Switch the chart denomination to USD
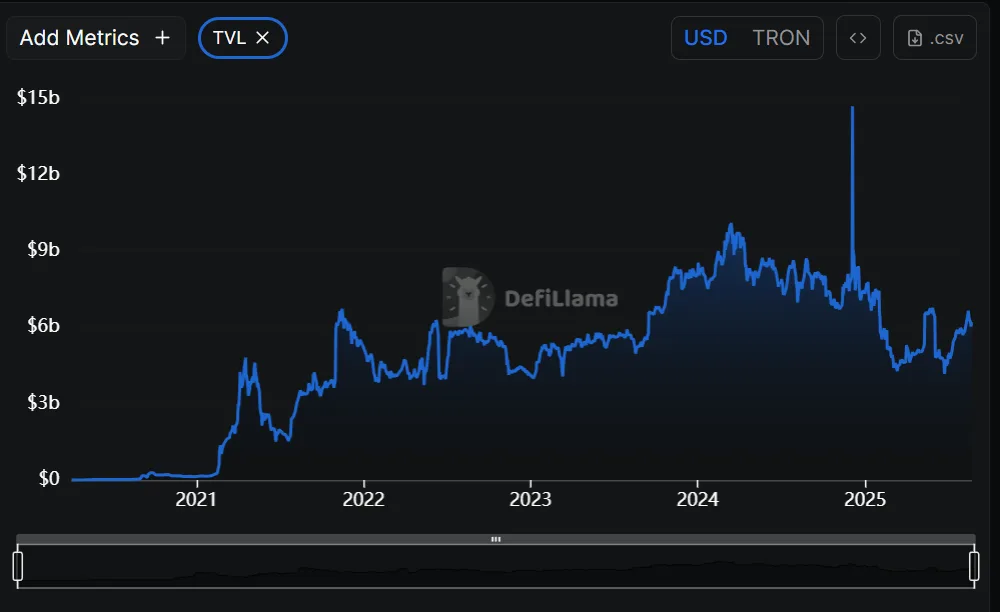 (705, 38)
